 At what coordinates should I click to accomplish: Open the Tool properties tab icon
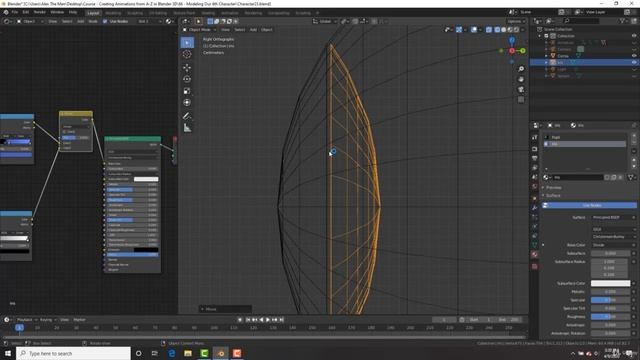coord(535,138)
